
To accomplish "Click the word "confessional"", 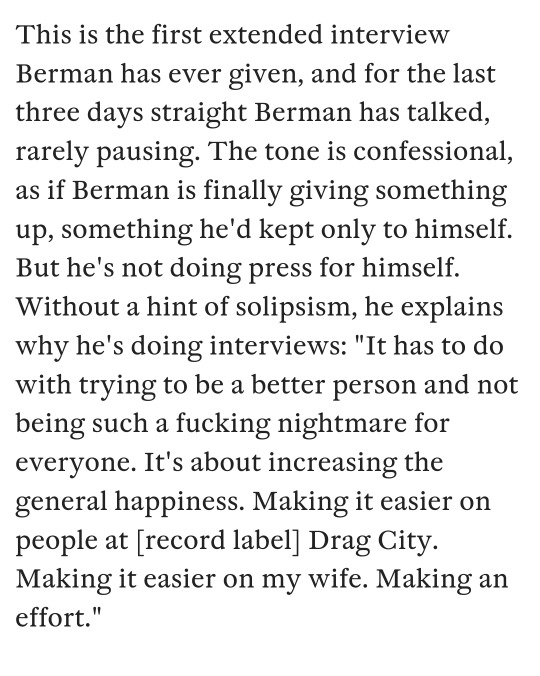I will [433, 151].
